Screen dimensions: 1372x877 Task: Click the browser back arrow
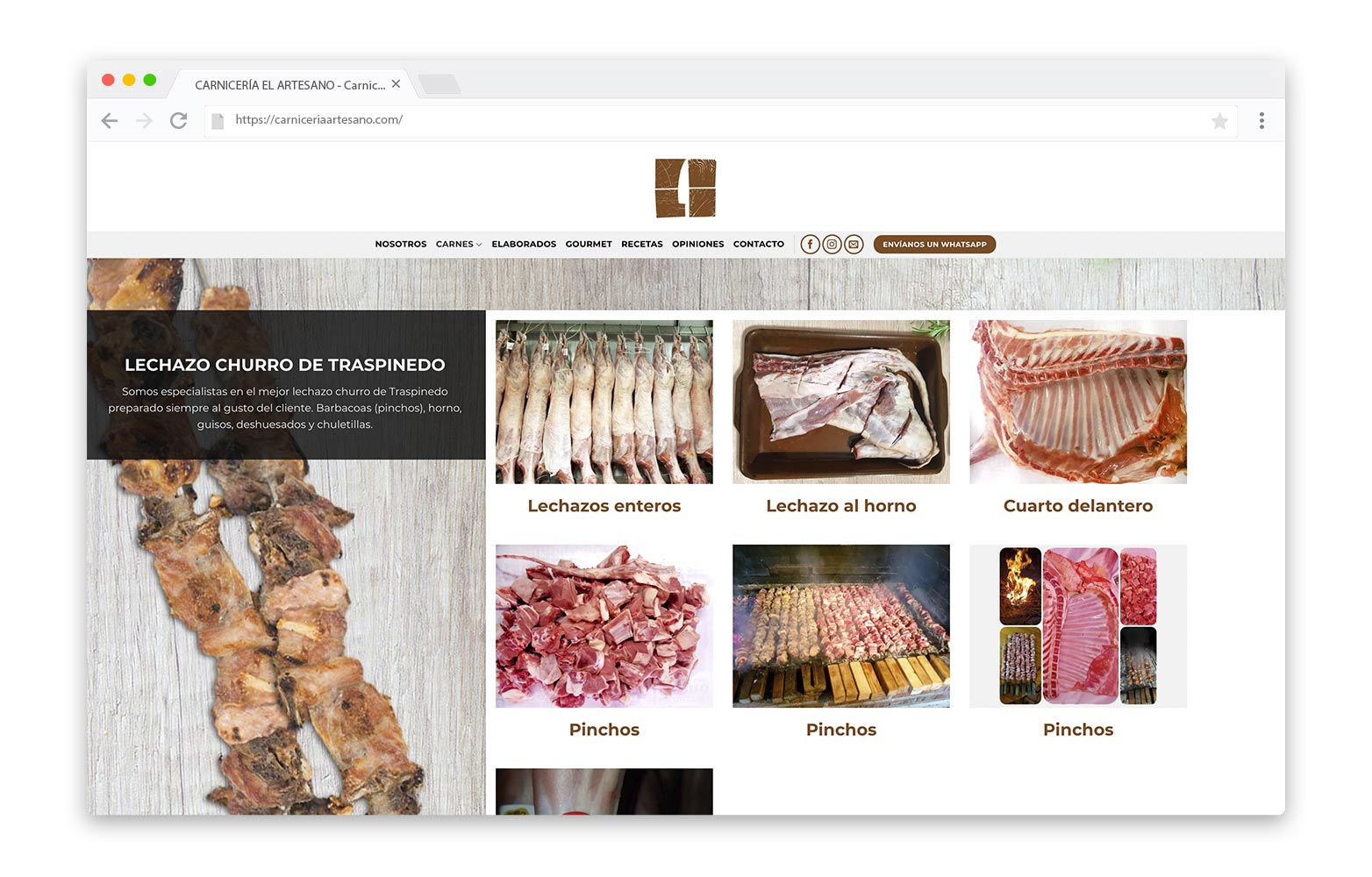(x=110, y=121)
